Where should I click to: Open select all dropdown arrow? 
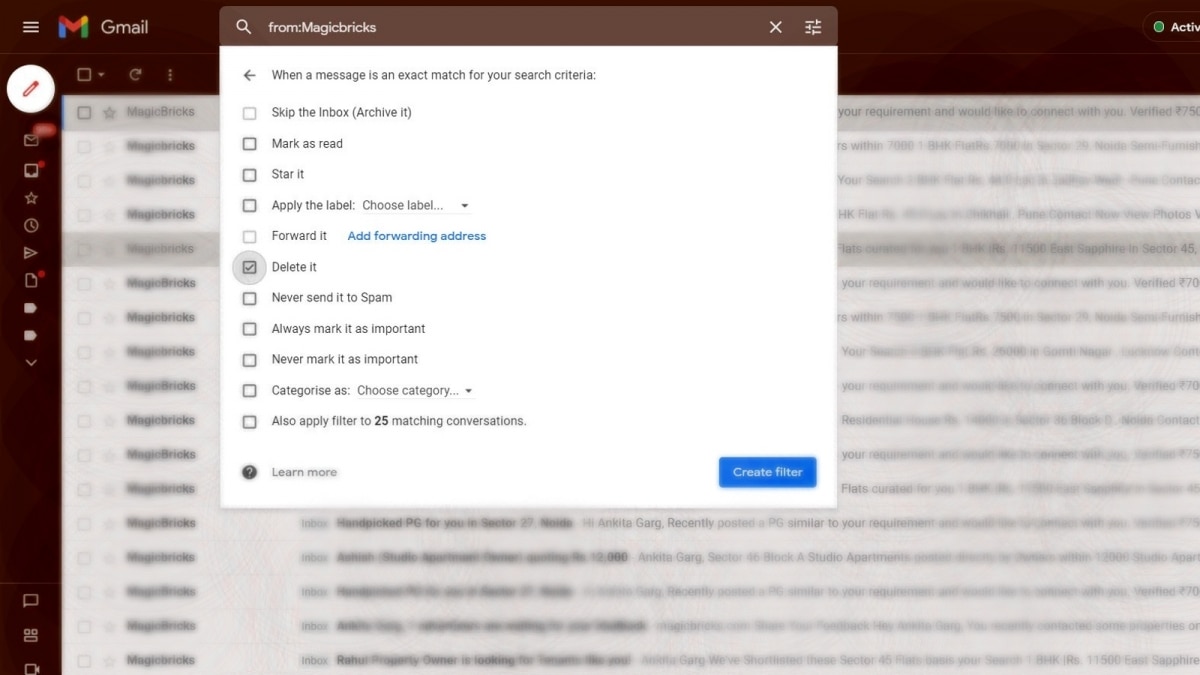(102, 75)
